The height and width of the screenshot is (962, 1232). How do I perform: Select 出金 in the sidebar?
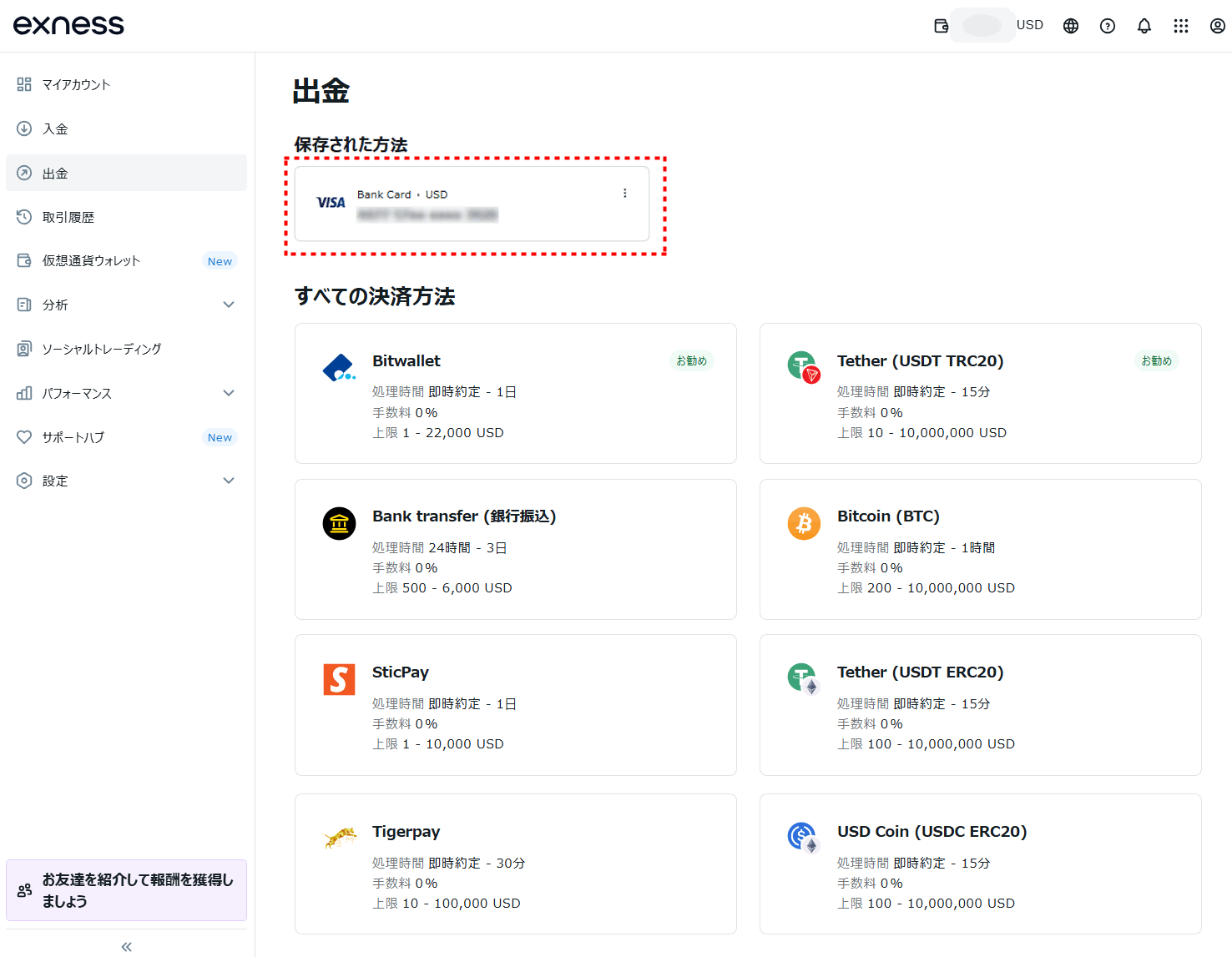tap(126, 173)
